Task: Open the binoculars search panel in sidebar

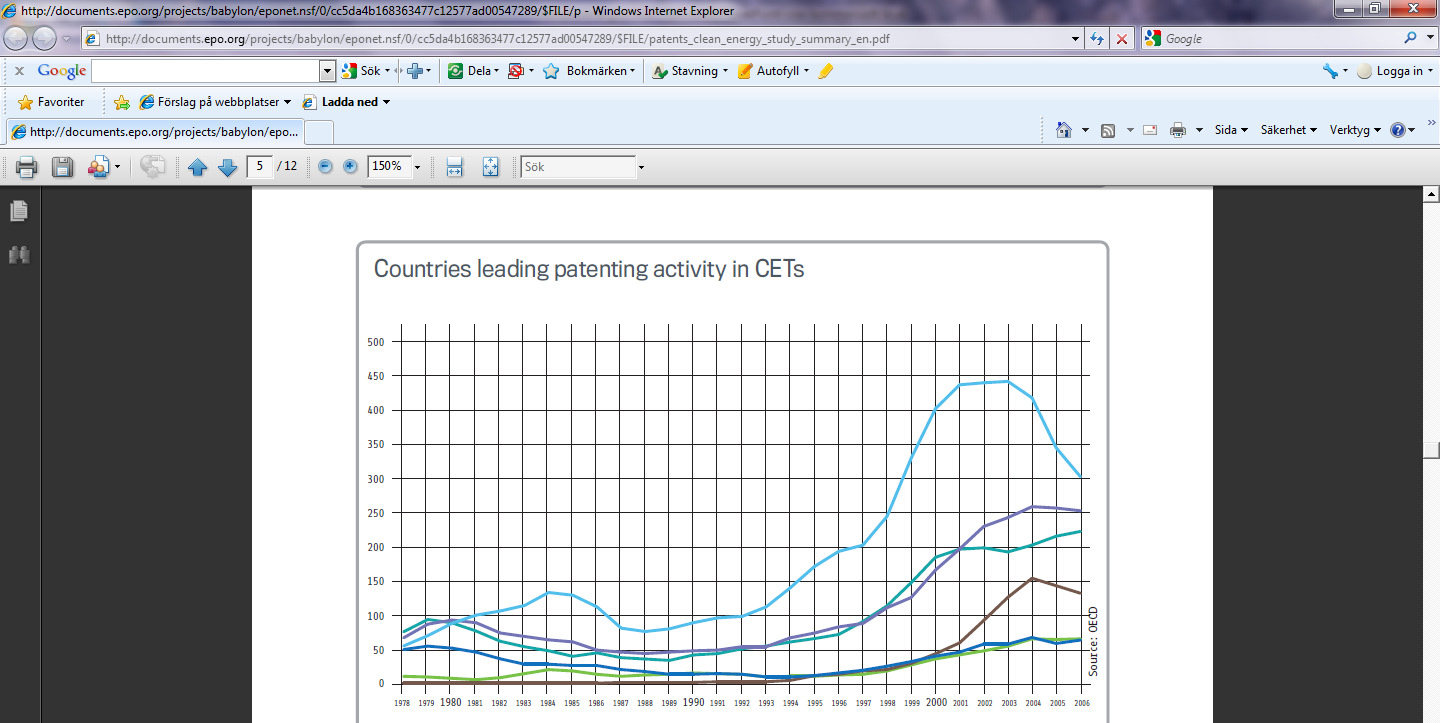Action: tap(19, 255)
